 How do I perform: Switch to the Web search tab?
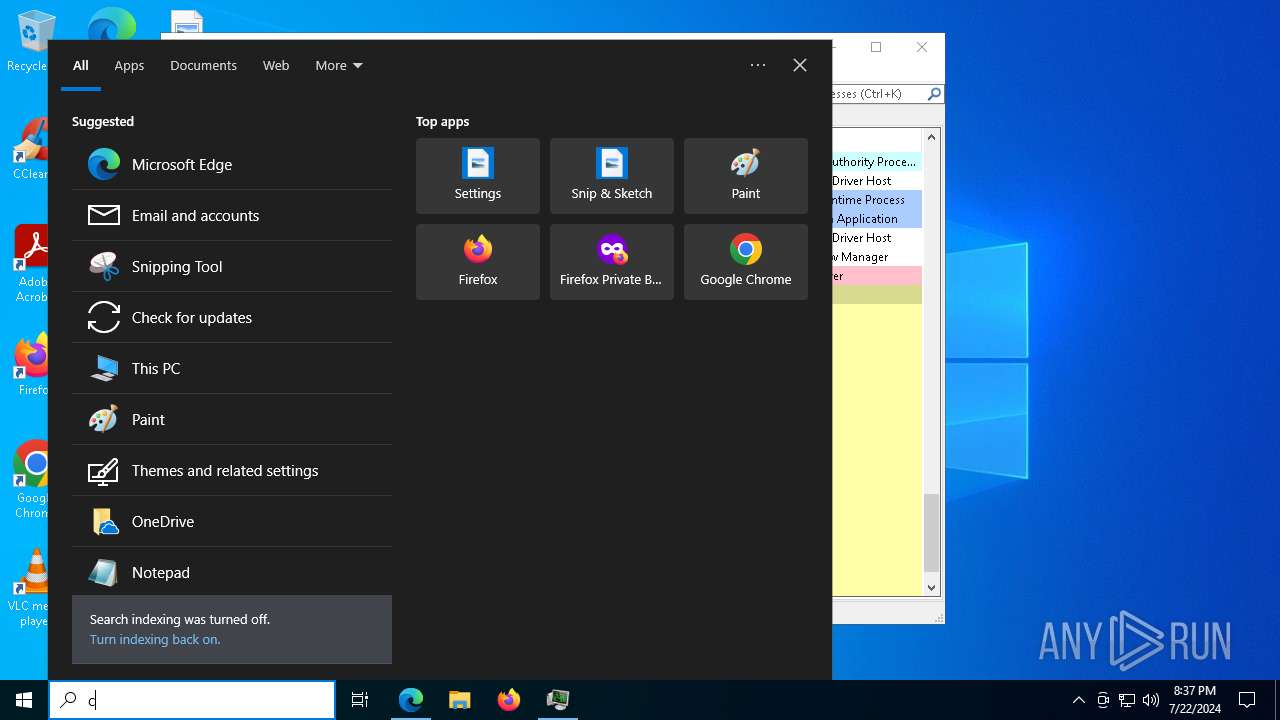point(276,66)
